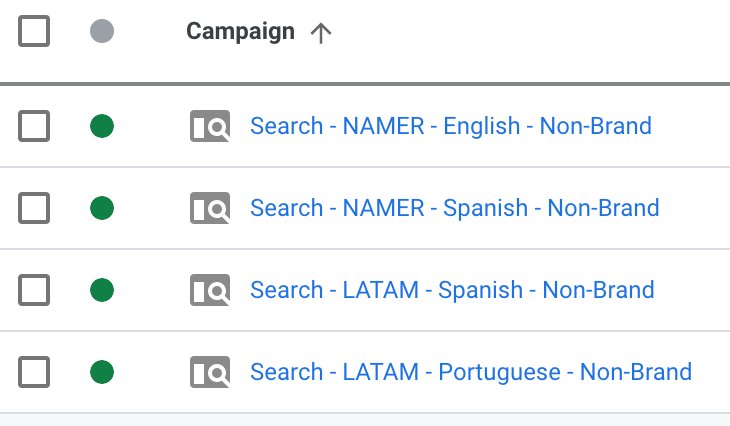Check the NAMER English Non-Brand campaign checkbox

(34, 126)
